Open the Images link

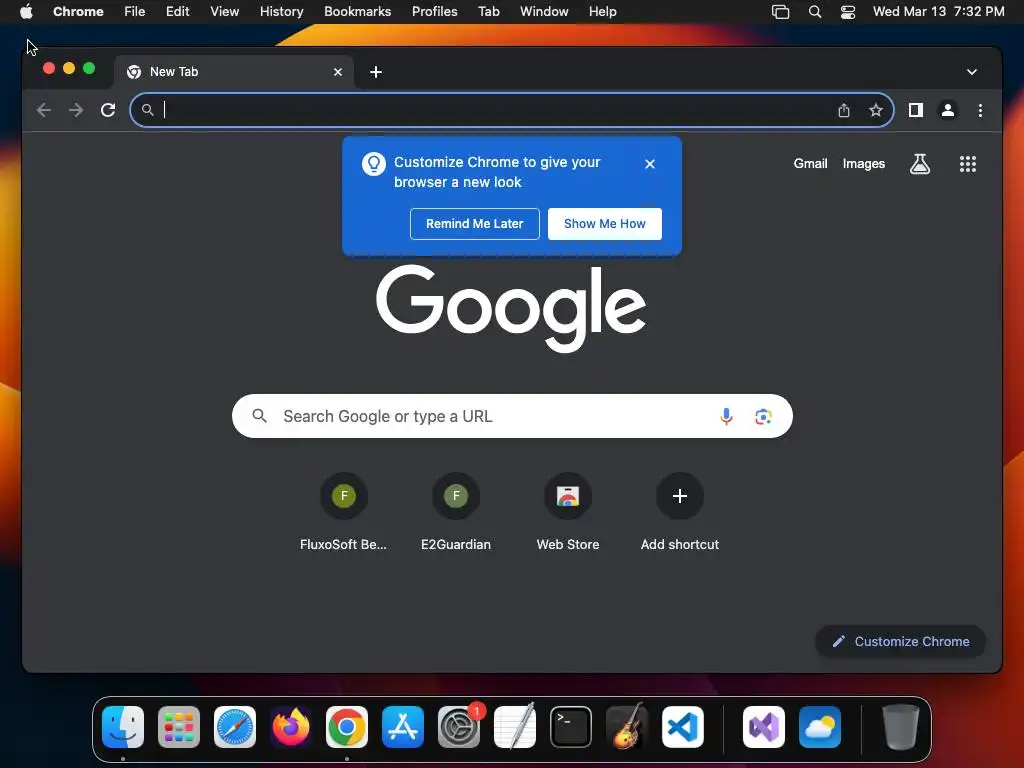pyautogui.click(x=863, y=164)
